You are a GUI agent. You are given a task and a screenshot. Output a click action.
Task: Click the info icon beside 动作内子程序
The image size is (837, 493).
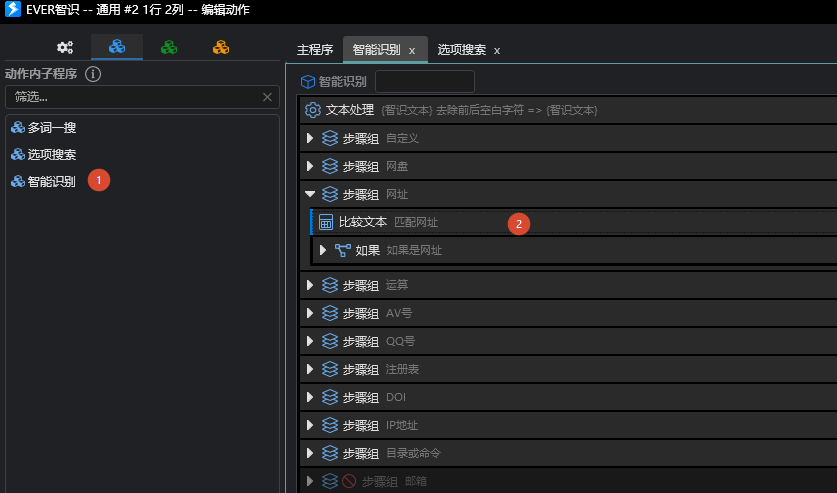93,74
